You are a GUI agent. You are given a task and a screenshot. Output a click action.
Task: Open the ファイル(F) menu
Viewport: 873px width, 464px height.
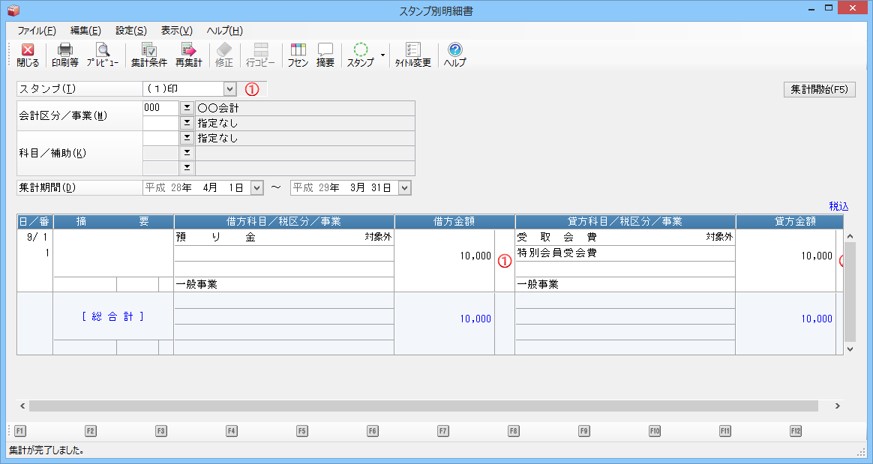tap(37, 30)
